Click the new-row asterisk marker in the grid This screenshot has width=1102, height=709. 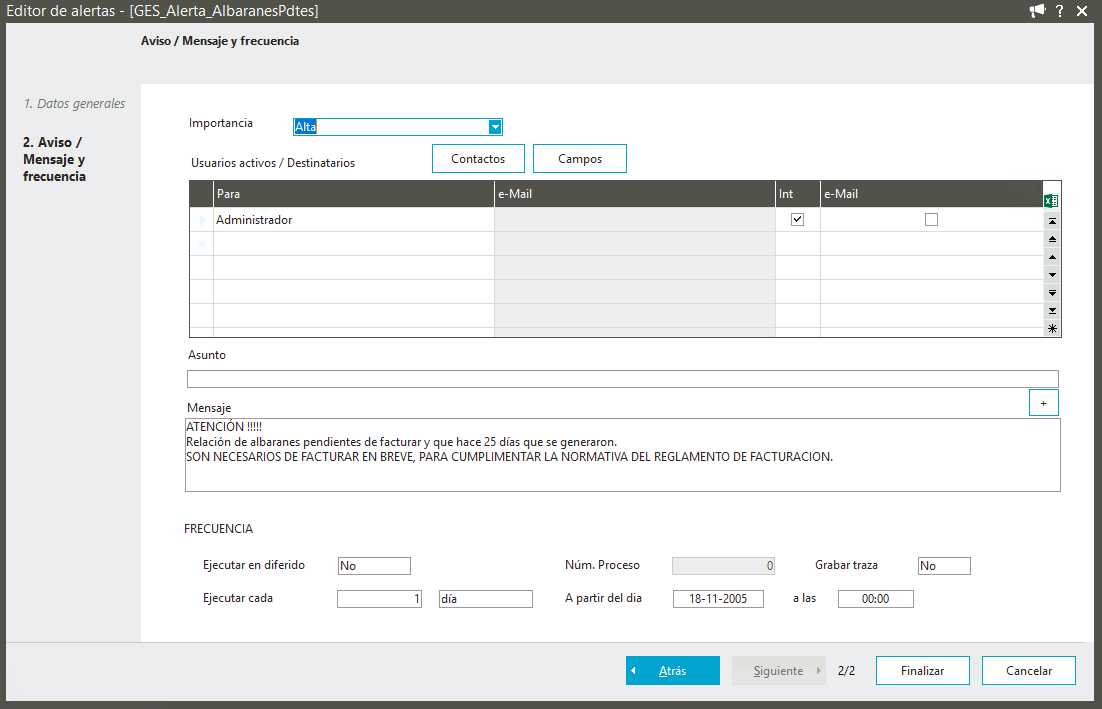point(202,244)
